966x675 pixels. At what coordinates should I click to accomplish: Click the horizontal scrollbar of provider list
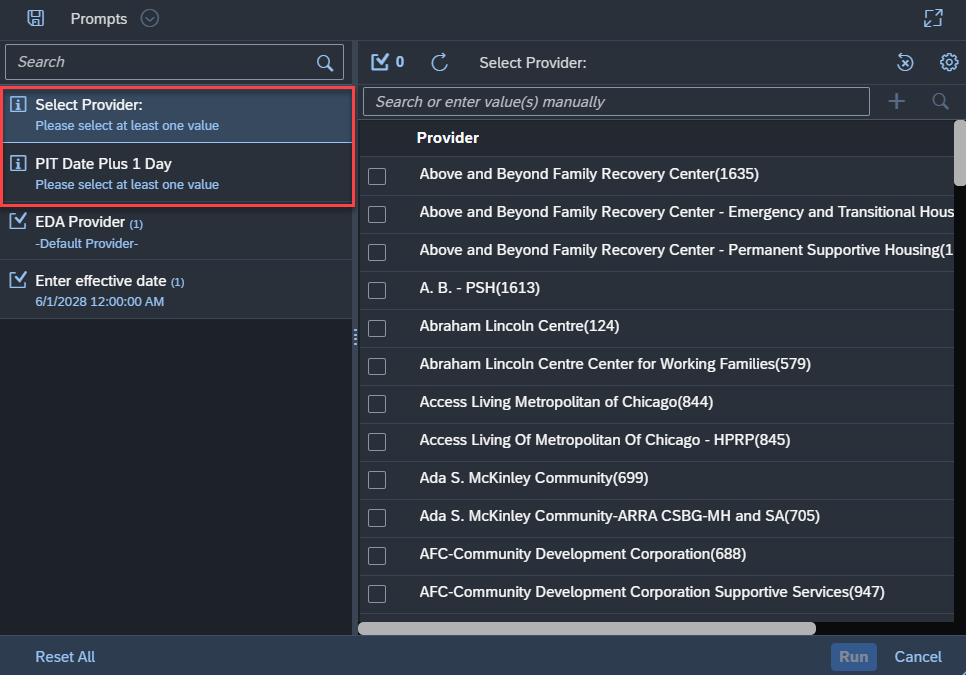tap(586, 628)
